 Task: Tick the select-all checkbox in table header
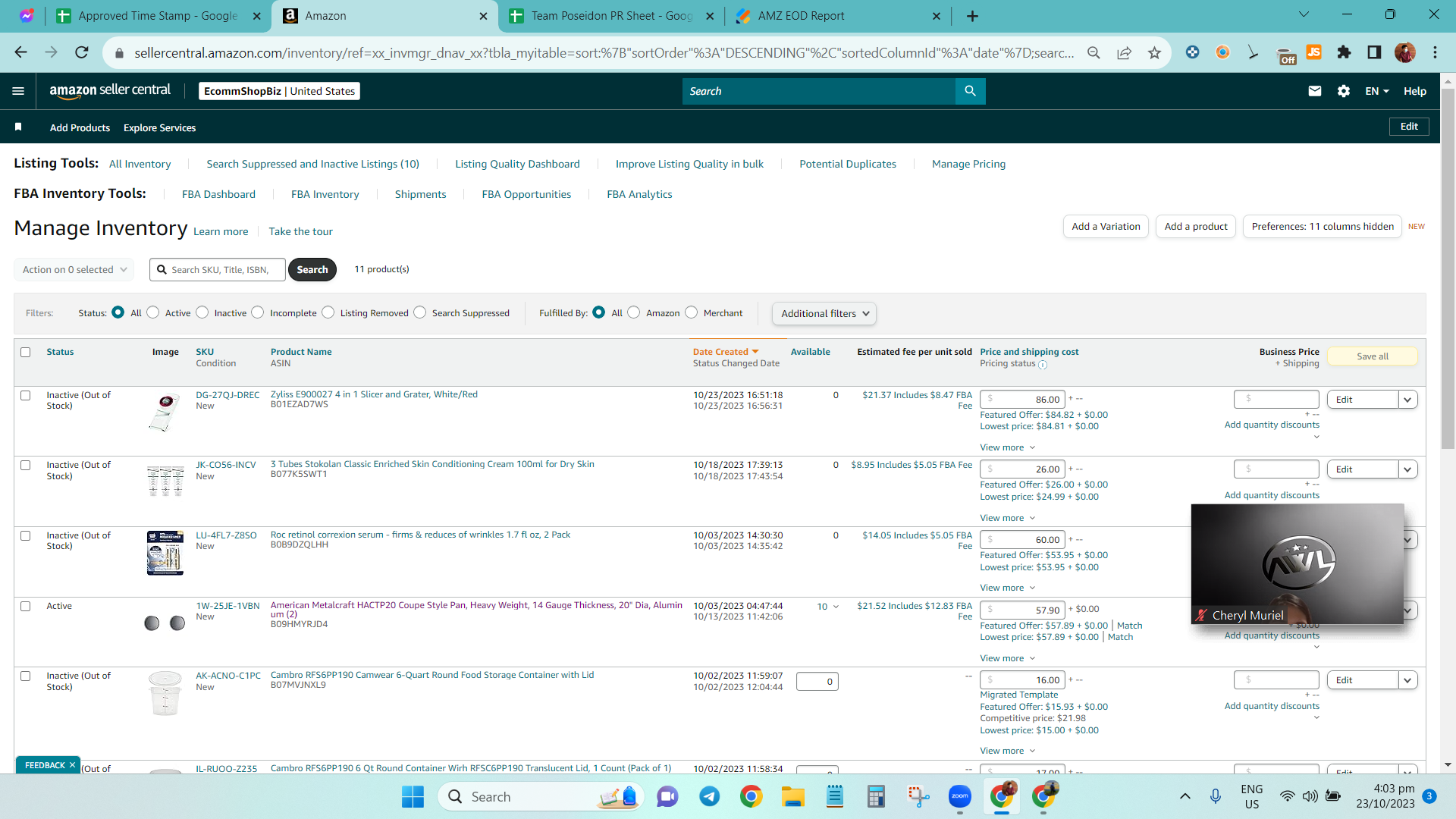tap(26, 352)
